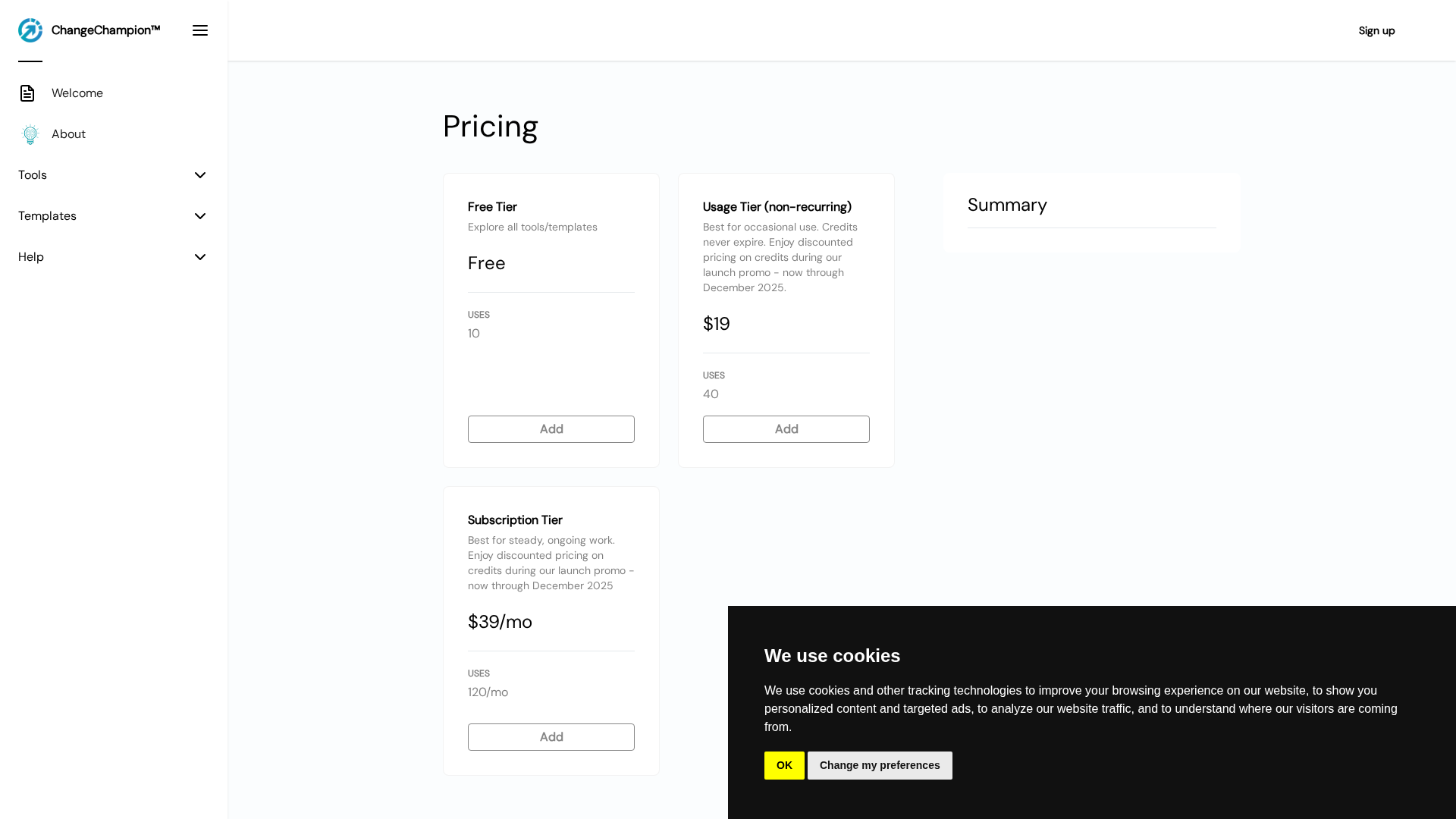The width and height of the screenshot is (1456, 819).
Task: Click the ChangeChampion logo icon
Action: coord(30,30)
